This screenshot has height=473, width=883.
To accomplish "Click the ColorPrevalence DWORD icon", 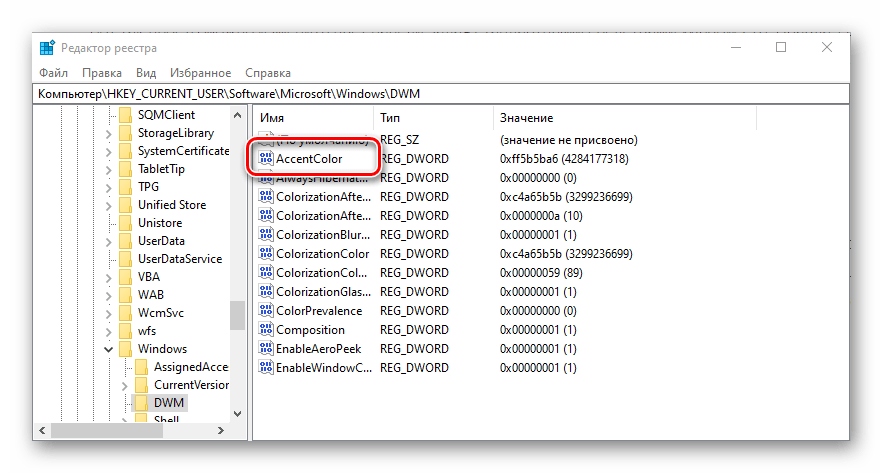I will tap(266, 311).
